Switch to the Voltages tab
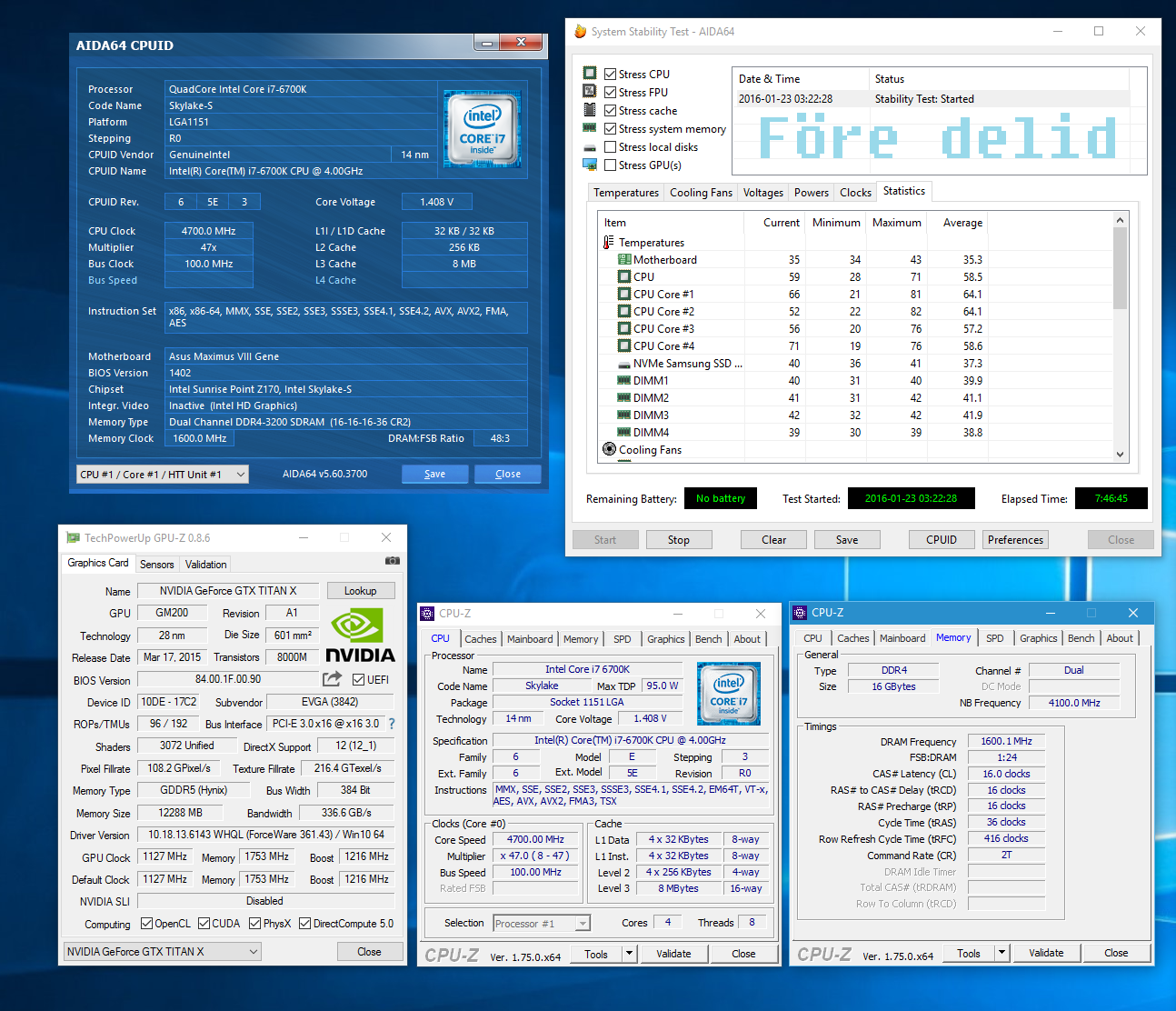This screenshot has height=1011, width=1176. (762, 193)
